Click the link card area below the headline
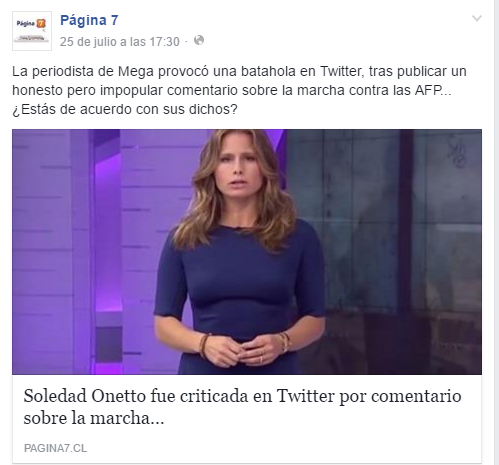Viewport: 499px width, 465px height. pyautogui.click(x=247, y=448)
